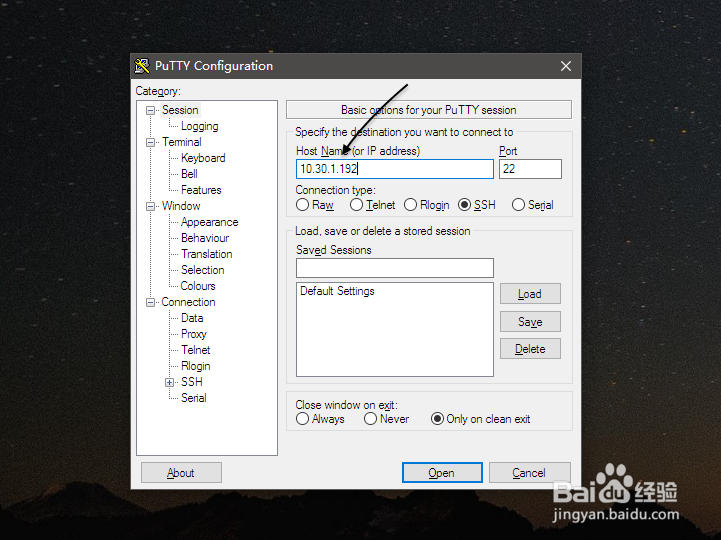Expand the SSH tree node

click(169, 382)
